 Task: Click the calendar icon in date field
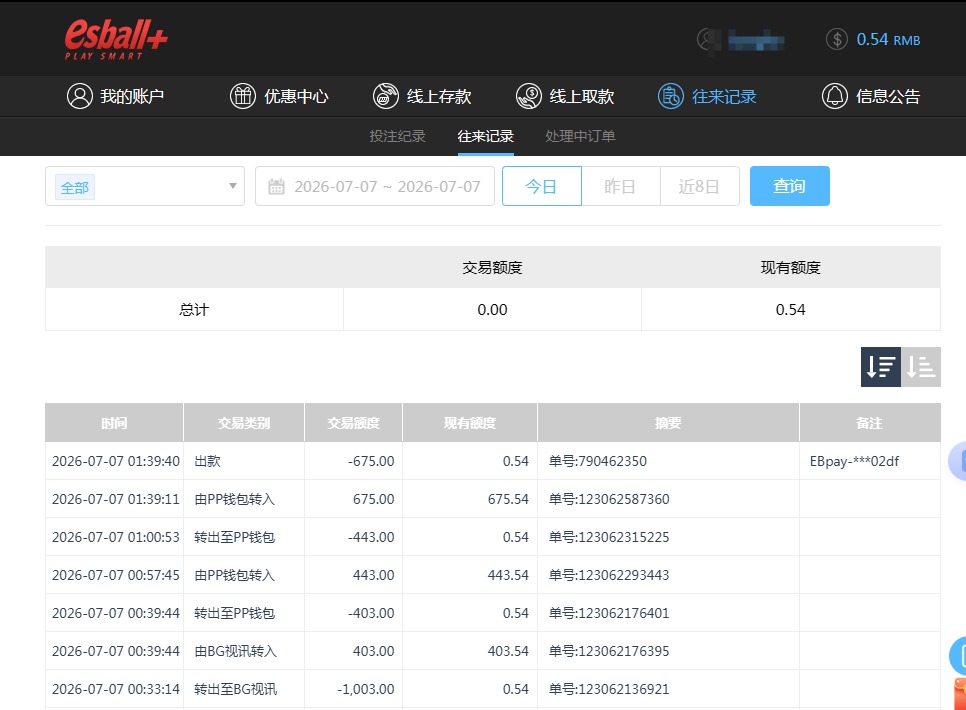[x=277, y=186]
